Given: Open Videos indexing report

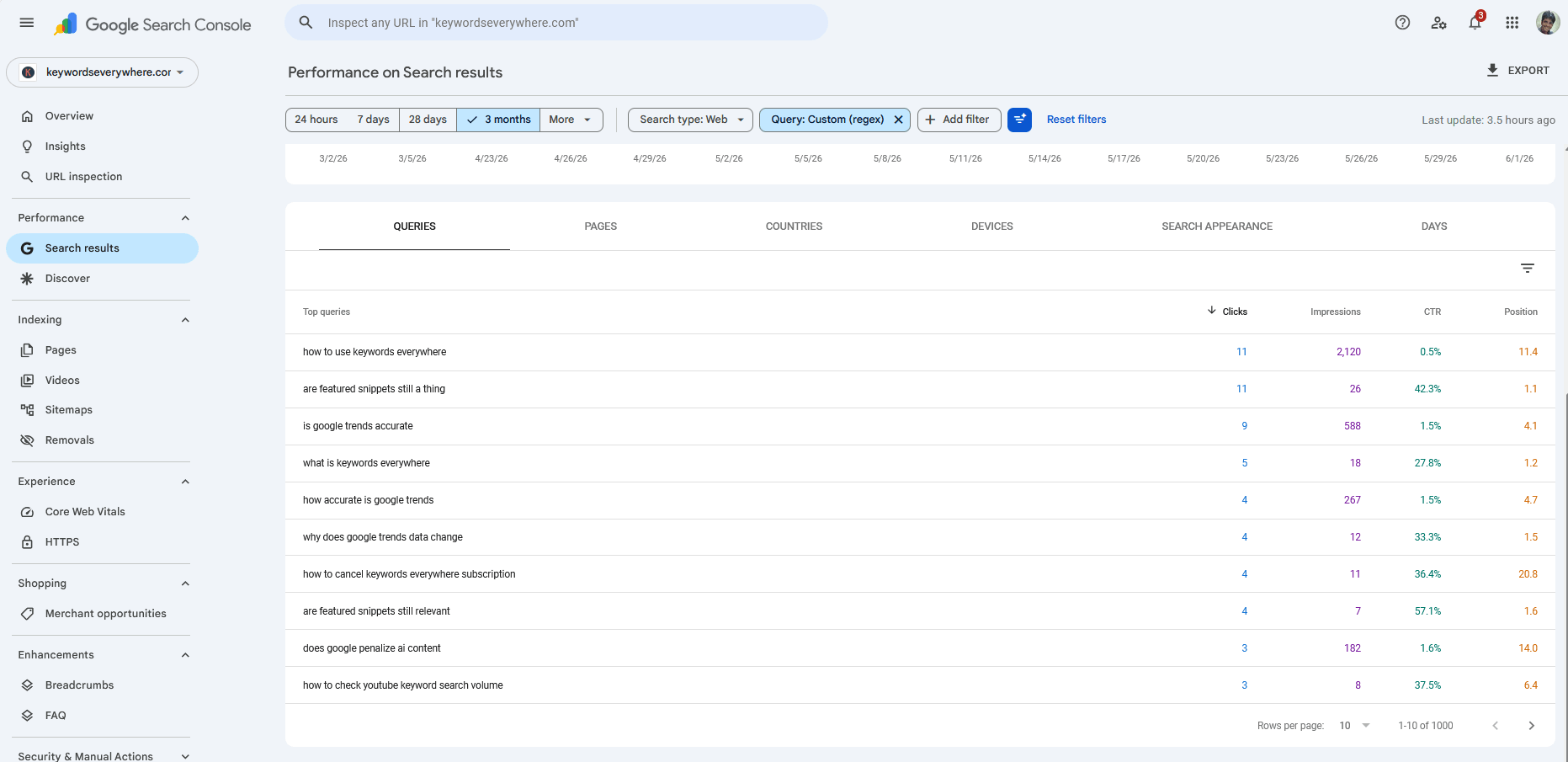Looking at the screenshot, I should pyautogui.click(x=102, y=381).
